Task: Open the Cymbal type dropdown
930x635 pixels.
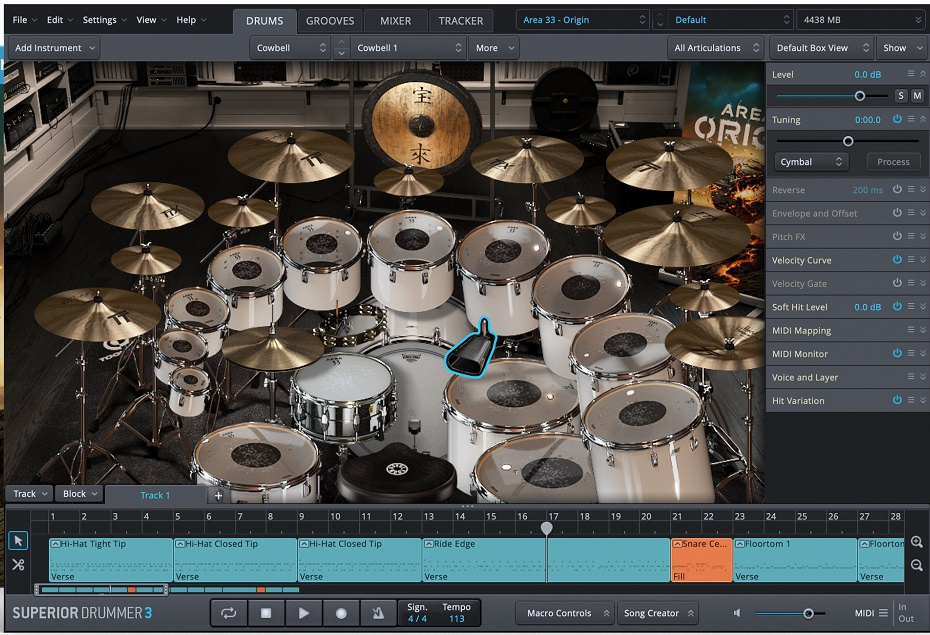Action: [810, 161]
